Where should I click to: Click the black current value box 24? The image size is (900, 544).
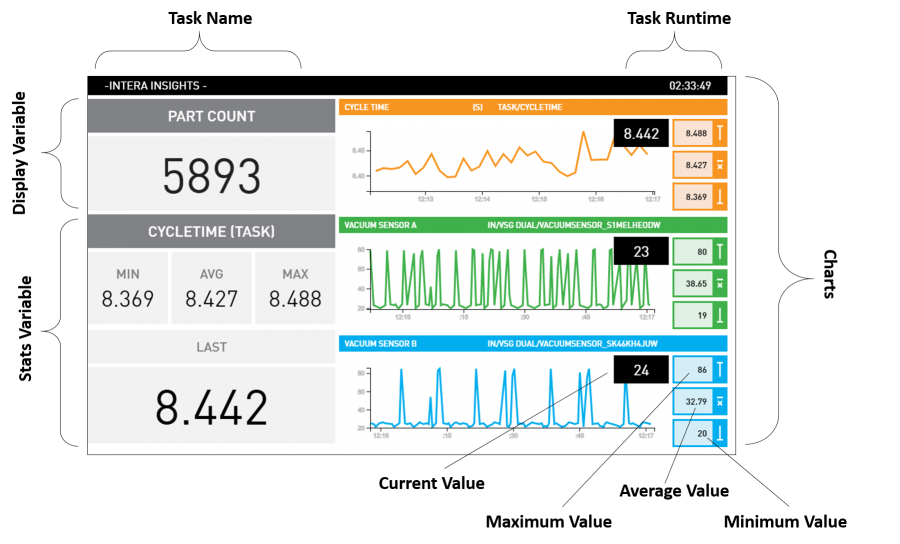tap(641, 370)
